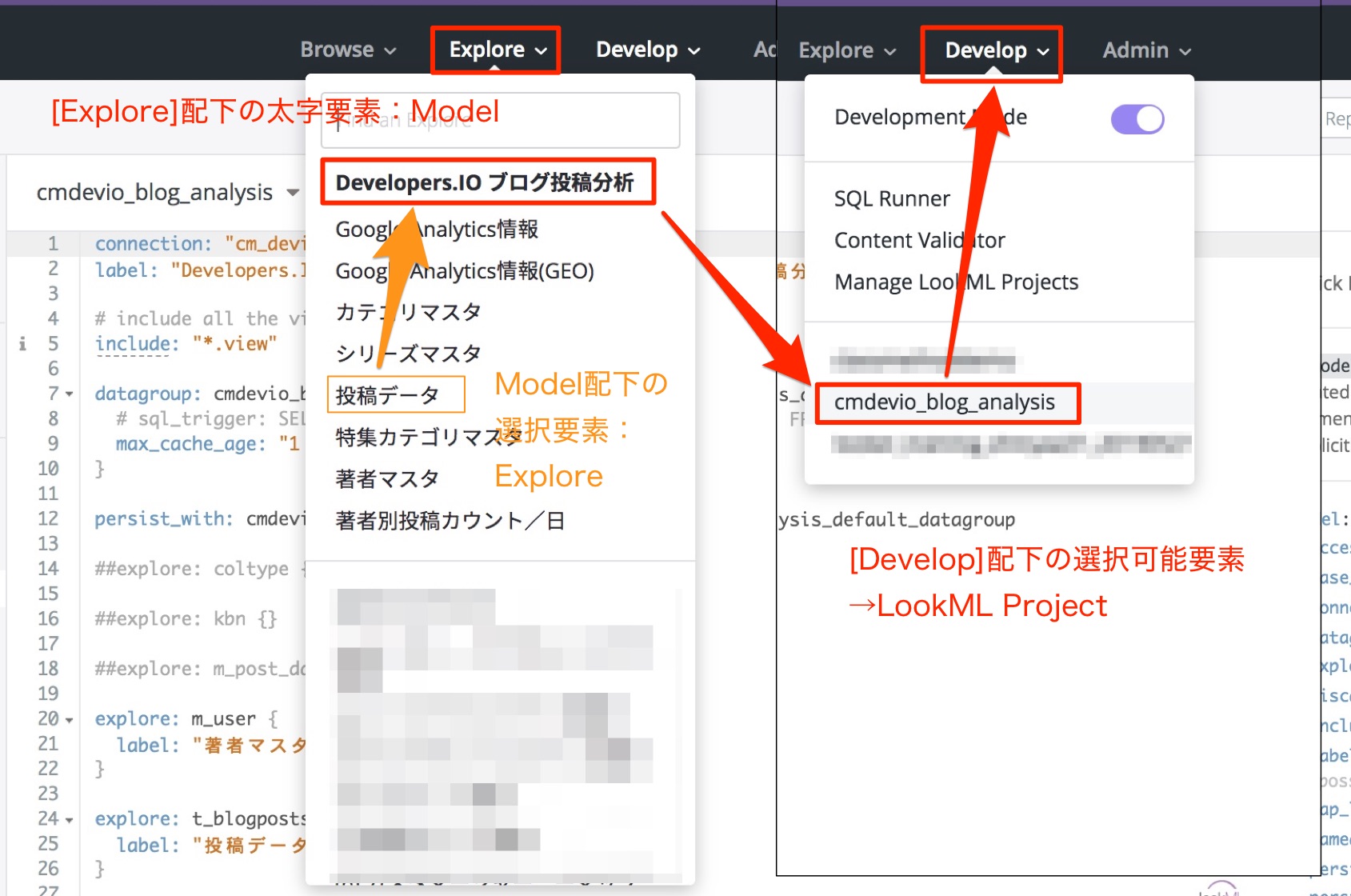The height and width of the screenshot is (896, 1351).
Task: Open SQL Runner from the Develop menu
Action: [891, 198]
